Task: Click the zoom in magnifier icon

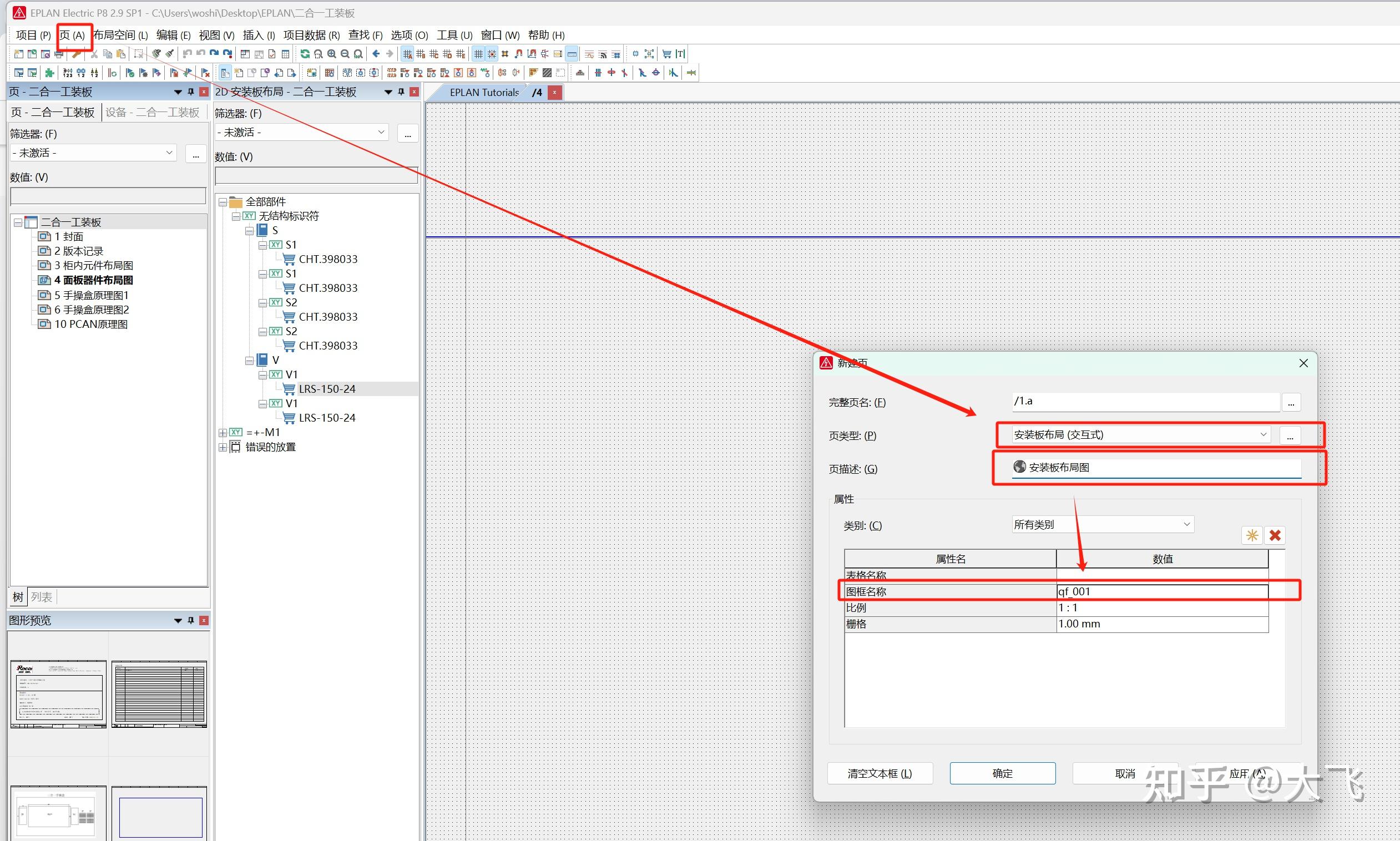Action: [332, 54]
